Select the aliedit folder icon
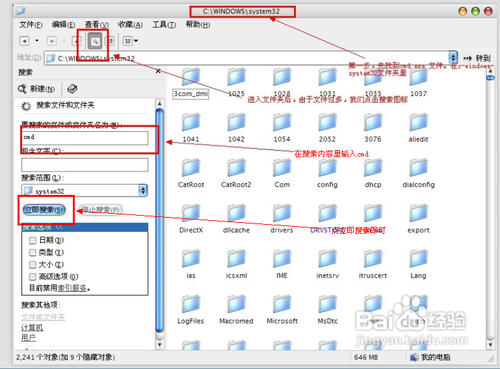This screenshot has height=369, width=500. coord(418,122)
